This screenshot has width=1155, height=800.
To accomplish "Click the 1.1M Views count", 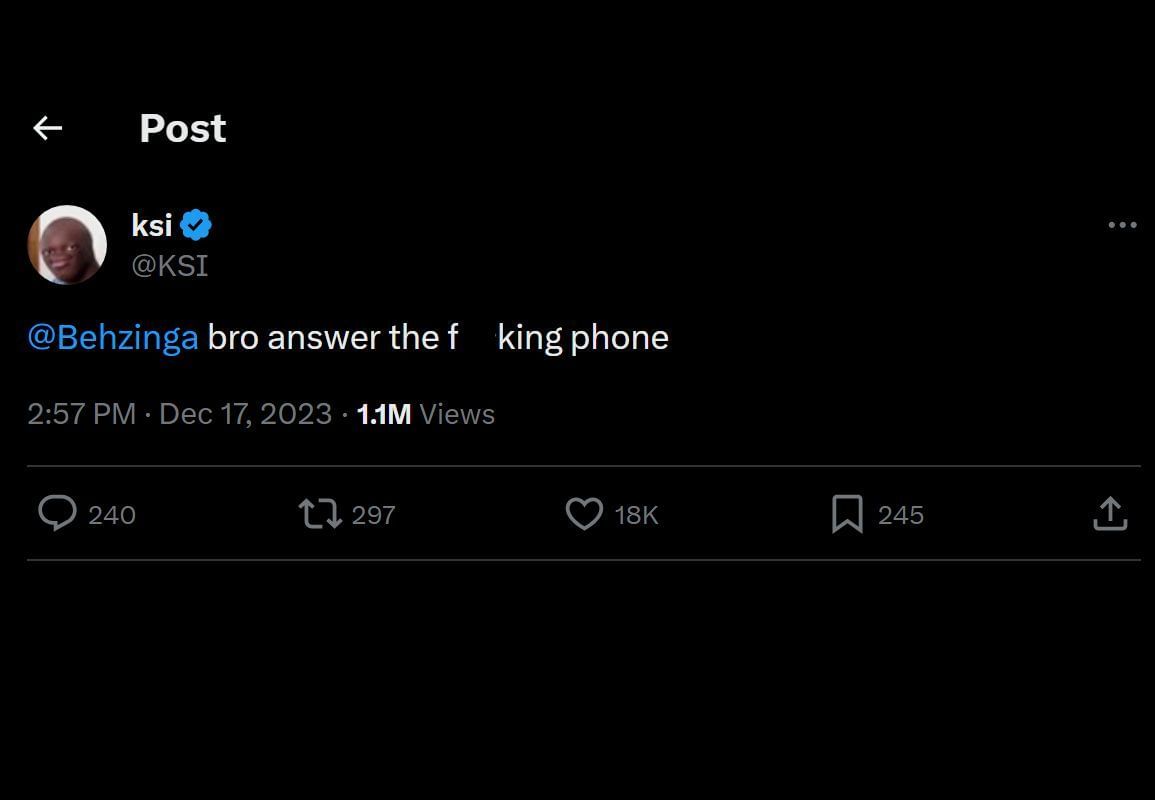I will pyautogui.click(x=425, y=414).
